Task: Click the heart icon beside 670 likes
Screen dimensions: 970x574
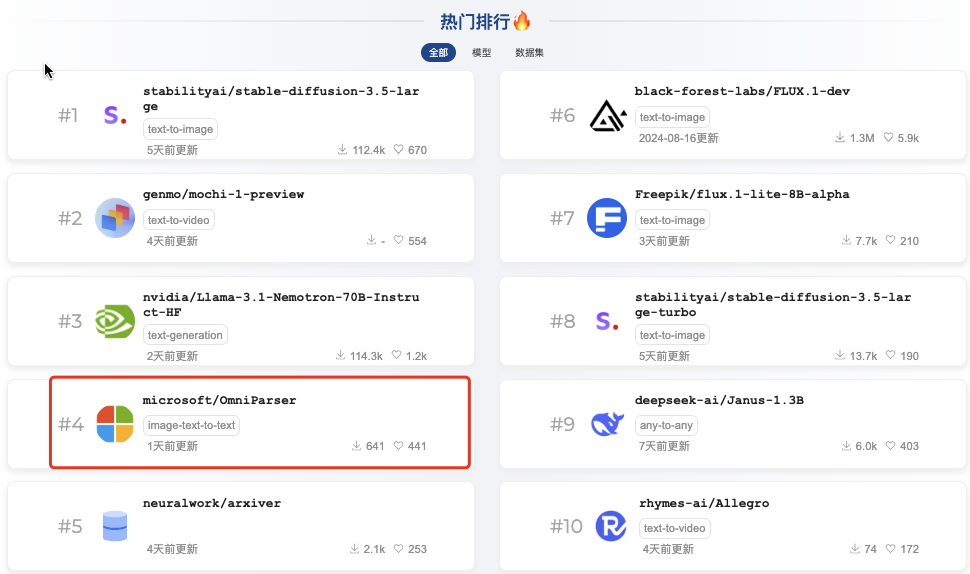Action: [398, 149]
